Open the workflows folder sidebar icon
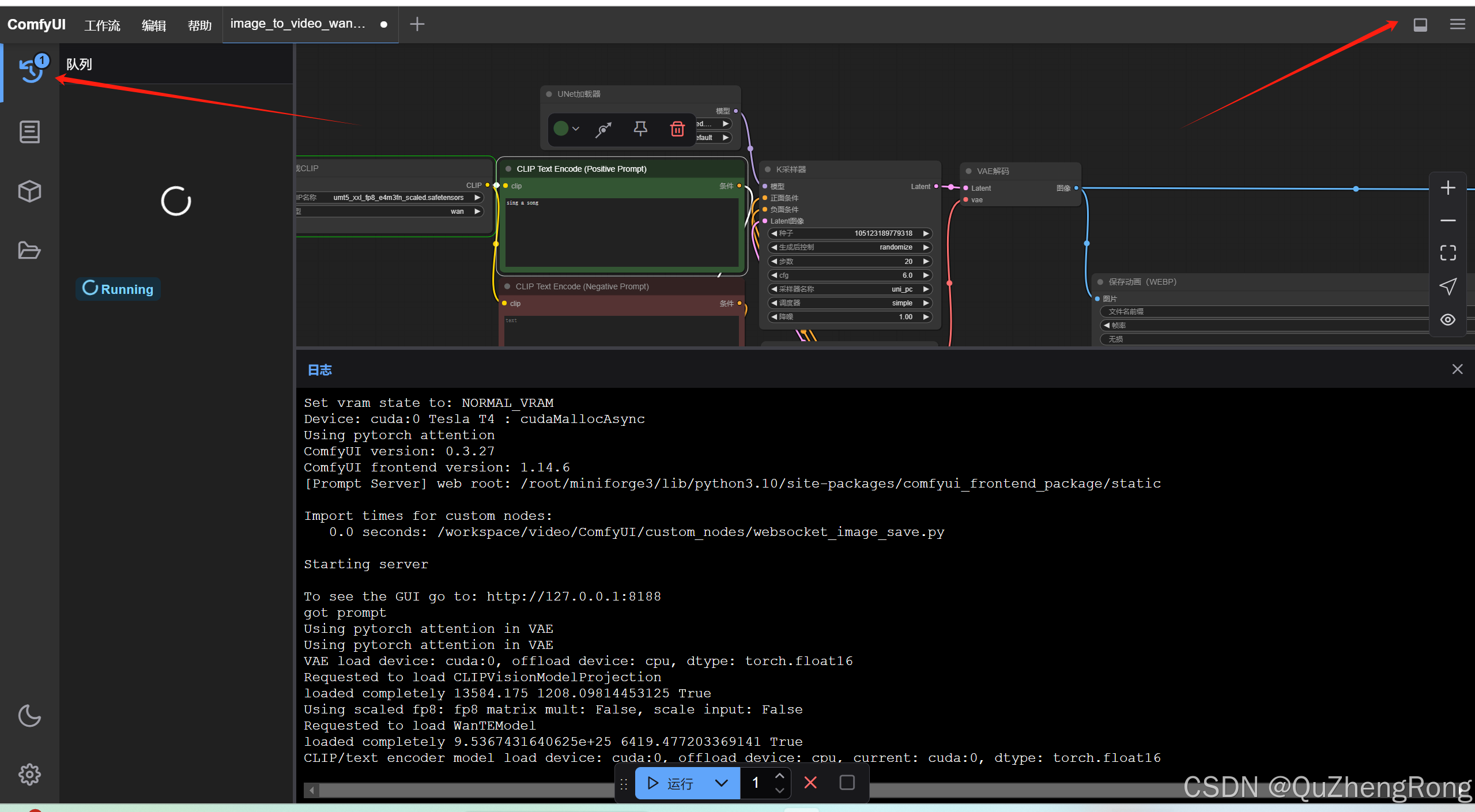The height and width of the screenshot is (812, 1475). pos(29,251)
